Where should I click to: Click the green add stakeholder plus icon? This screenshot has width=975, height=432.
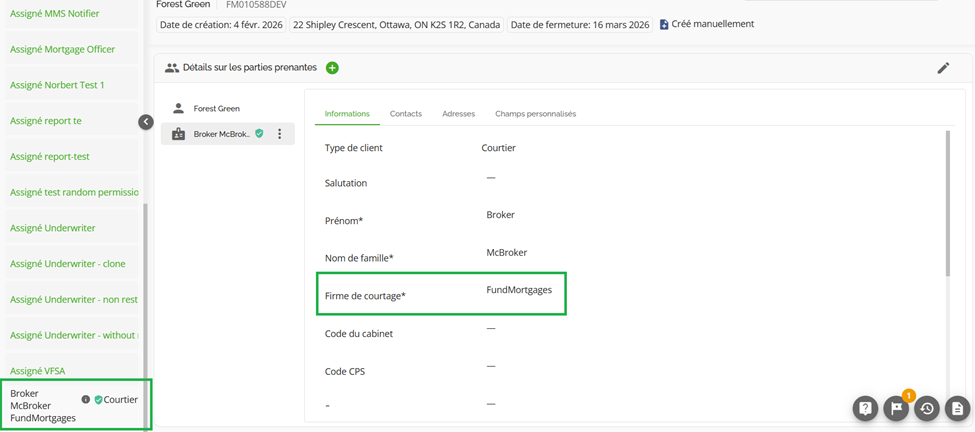tap(332, 68)
